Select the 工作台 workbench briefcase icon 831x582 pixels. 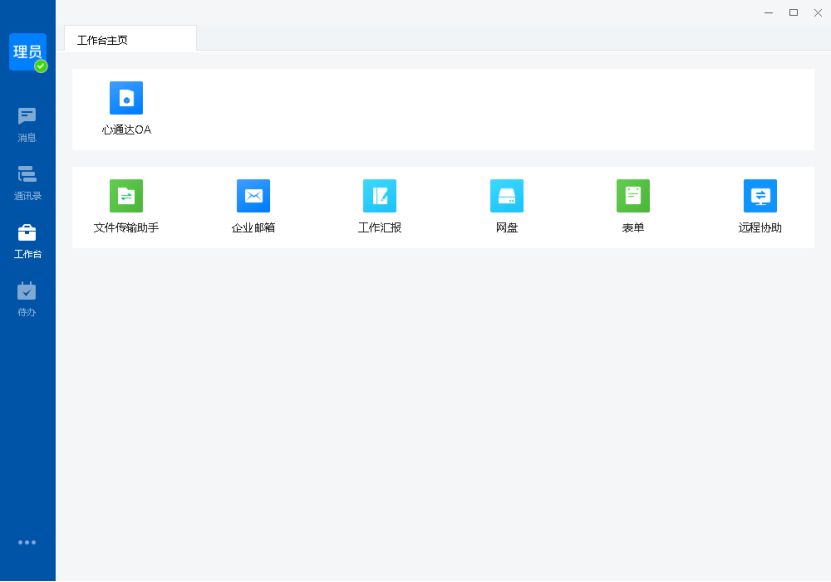tap(27, 233)
